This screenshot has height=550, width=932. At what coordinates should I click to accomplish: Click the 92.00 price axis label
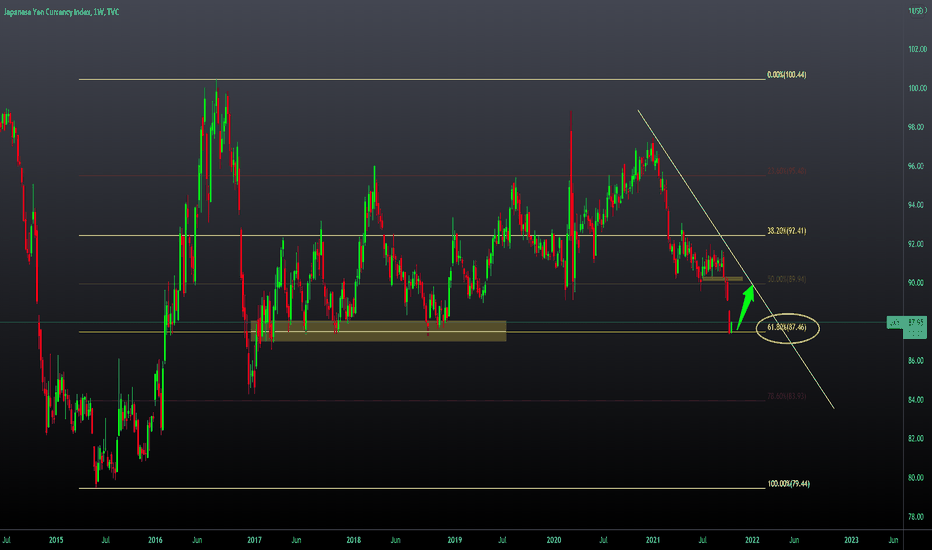(917, 244)
